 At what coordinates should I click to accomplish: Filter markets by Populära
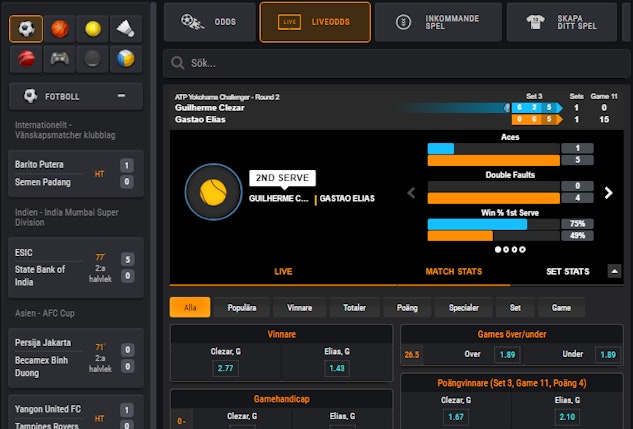coord(242,308)
